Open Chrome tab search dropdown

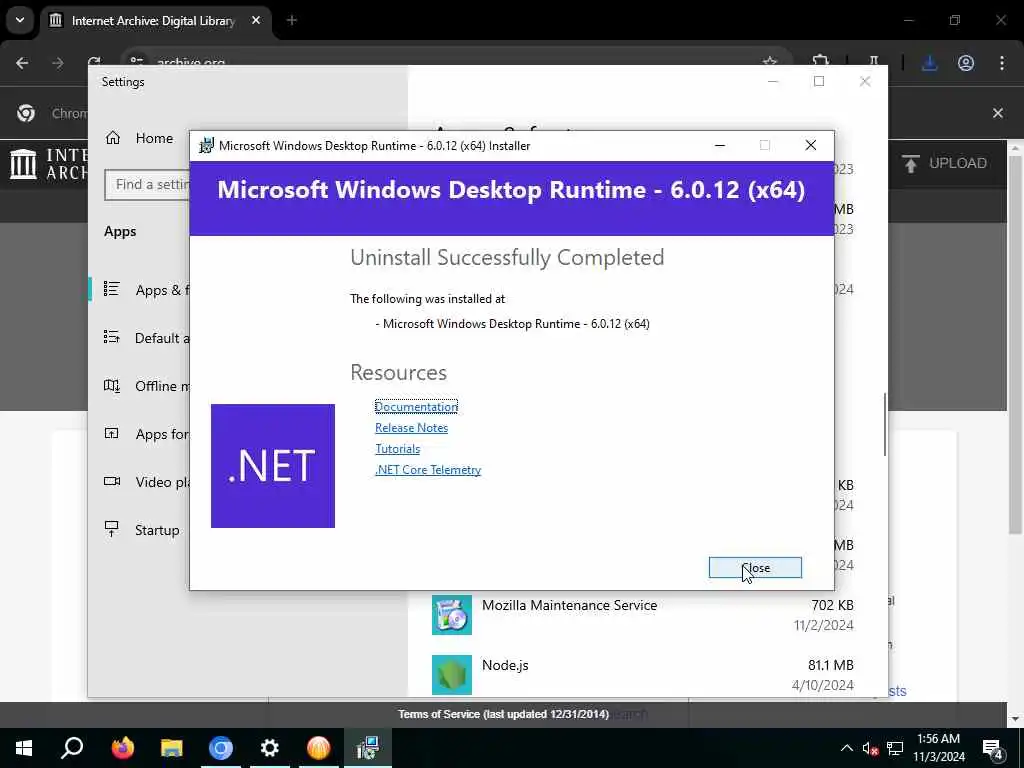tap(20, 20)
